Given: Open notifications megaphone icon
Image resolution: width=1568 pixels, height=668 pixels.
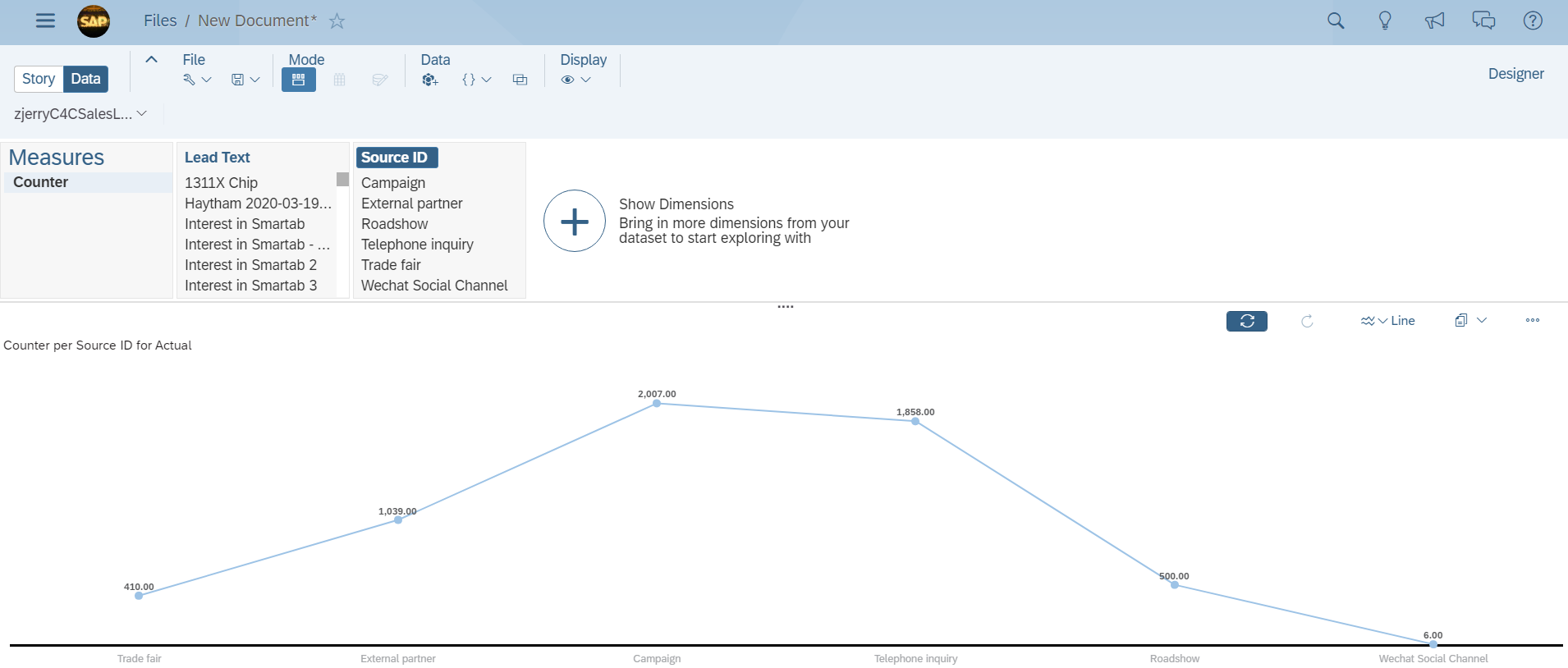Looking at the screenshot, I should pos(1434,21).
